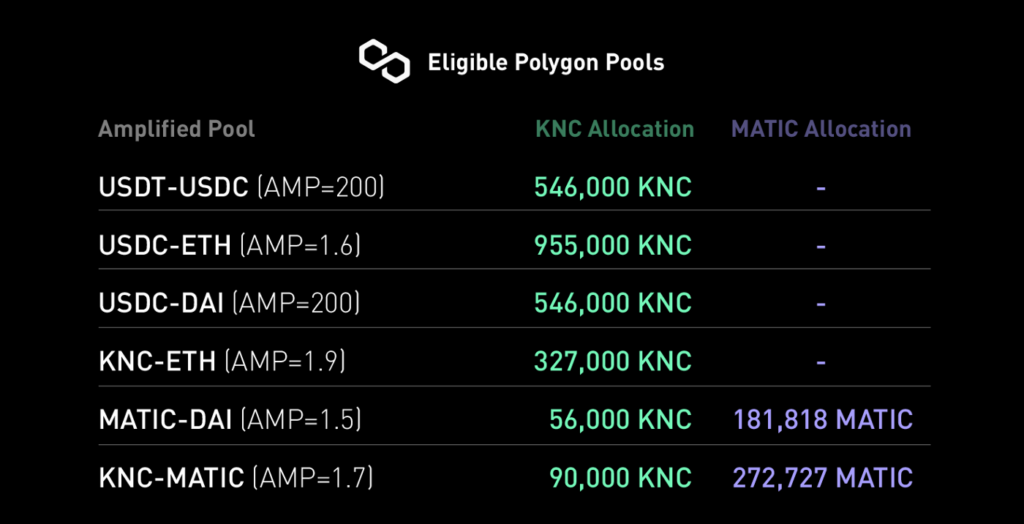Select the USDT-USDC pool row

pyautogui.click(x=514, y=188)
